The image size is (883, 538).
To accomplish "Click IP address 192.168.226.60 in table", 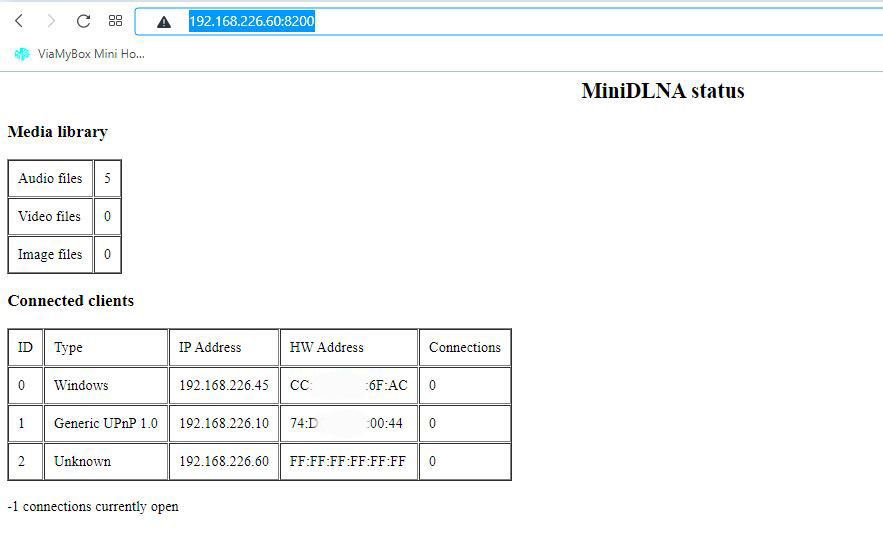I will [224, 461].
